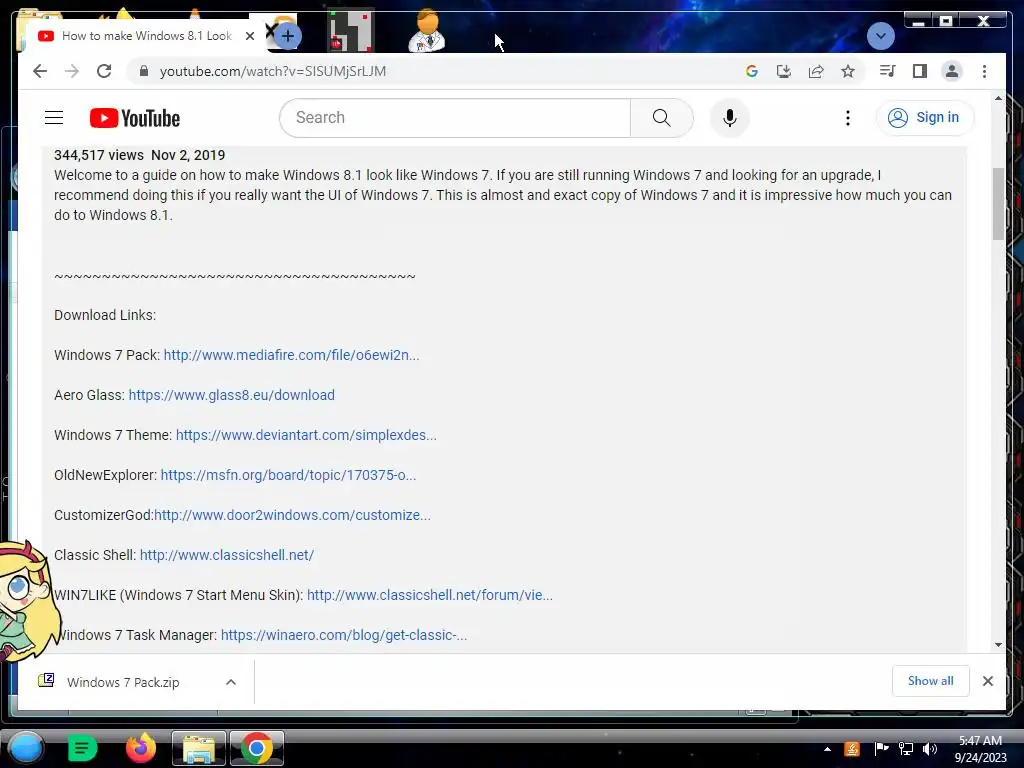Click the address bar URL
This screenshot has height=768, width=1024.
273,71
